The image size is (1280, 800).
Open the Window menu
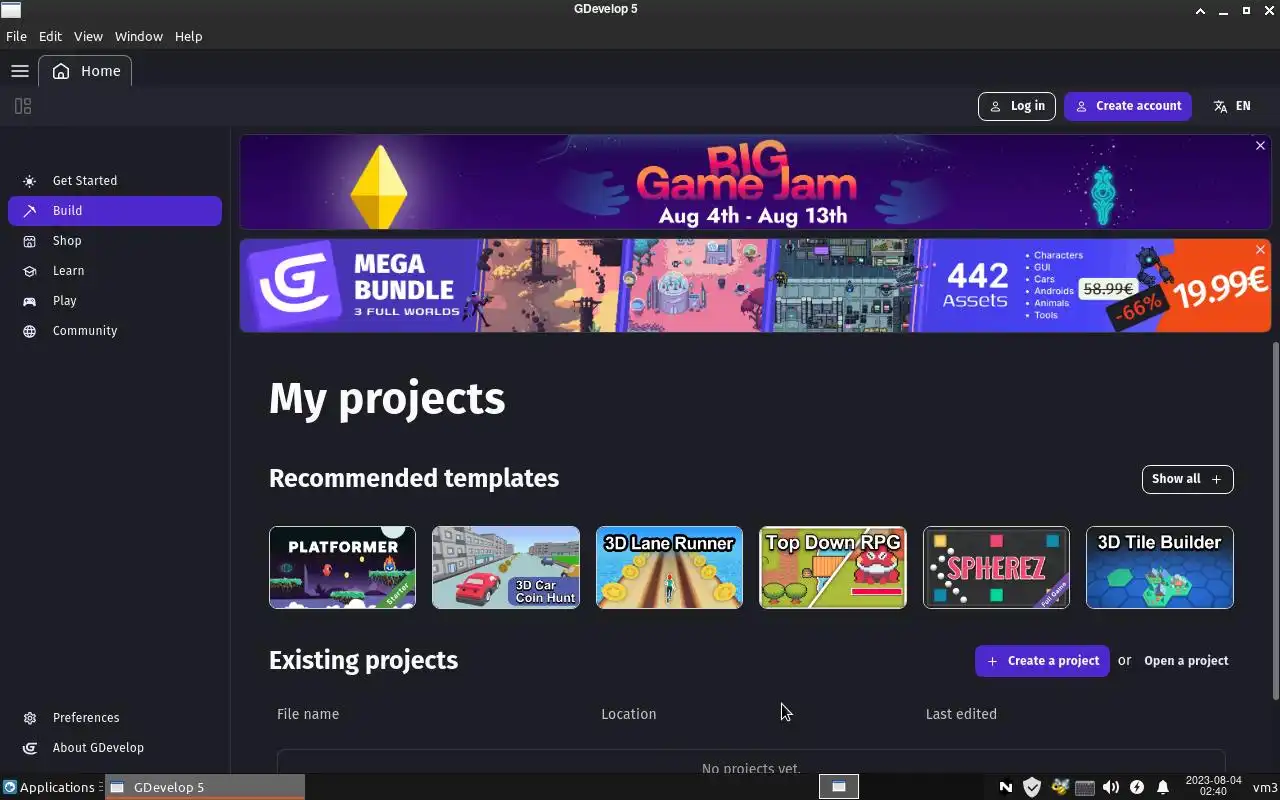(138, 36)
